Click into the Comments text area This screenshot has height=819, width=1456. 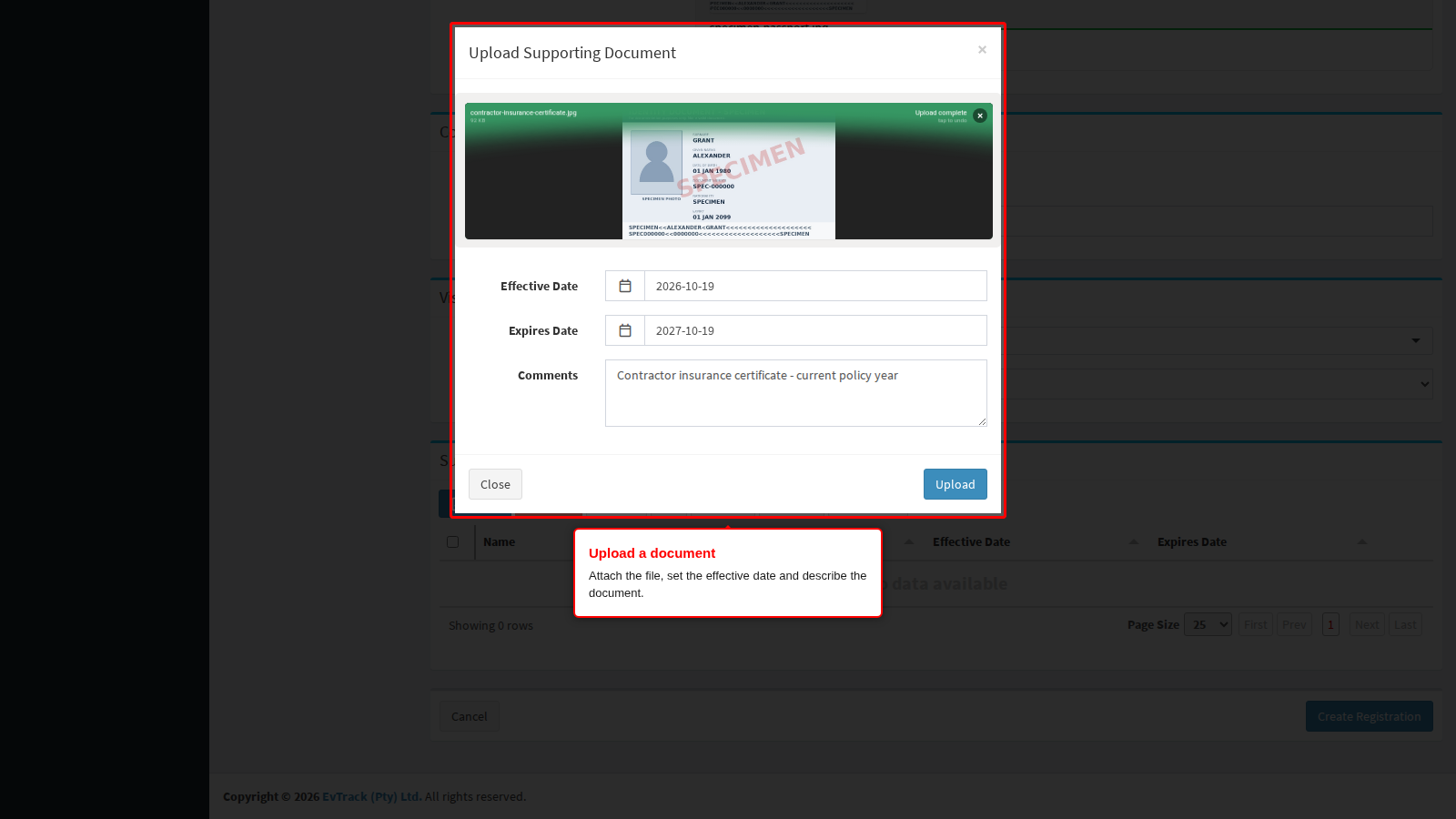tap(796, 393)
